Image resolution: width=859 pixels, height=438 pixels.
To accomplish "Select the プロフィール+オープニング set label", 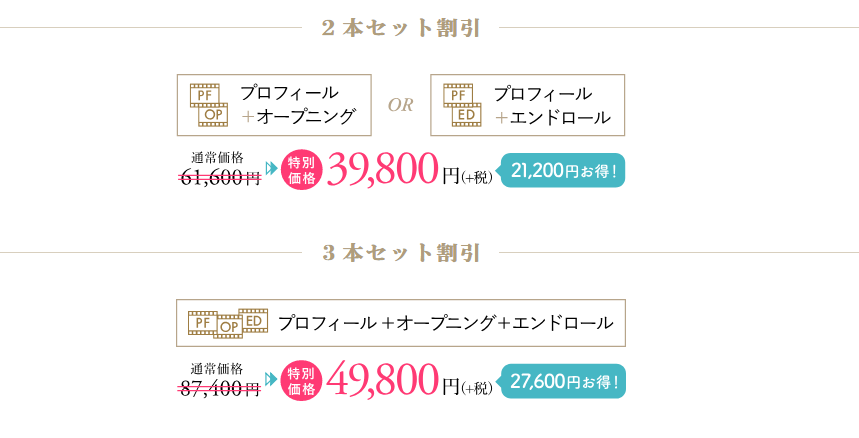I will [298, 105].
